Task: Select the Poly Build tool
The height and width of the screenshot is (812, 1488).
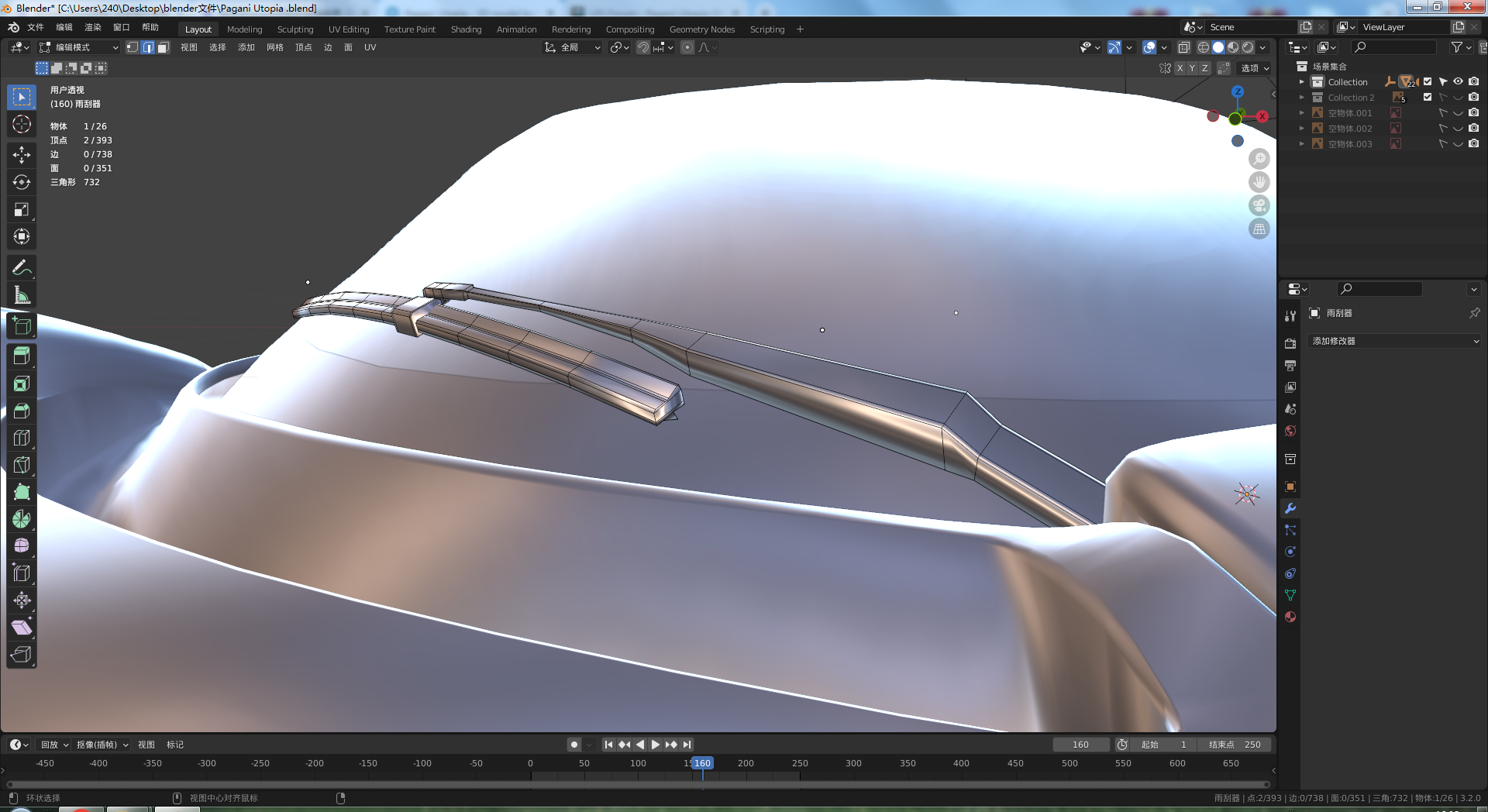Action: pos(22,492)
